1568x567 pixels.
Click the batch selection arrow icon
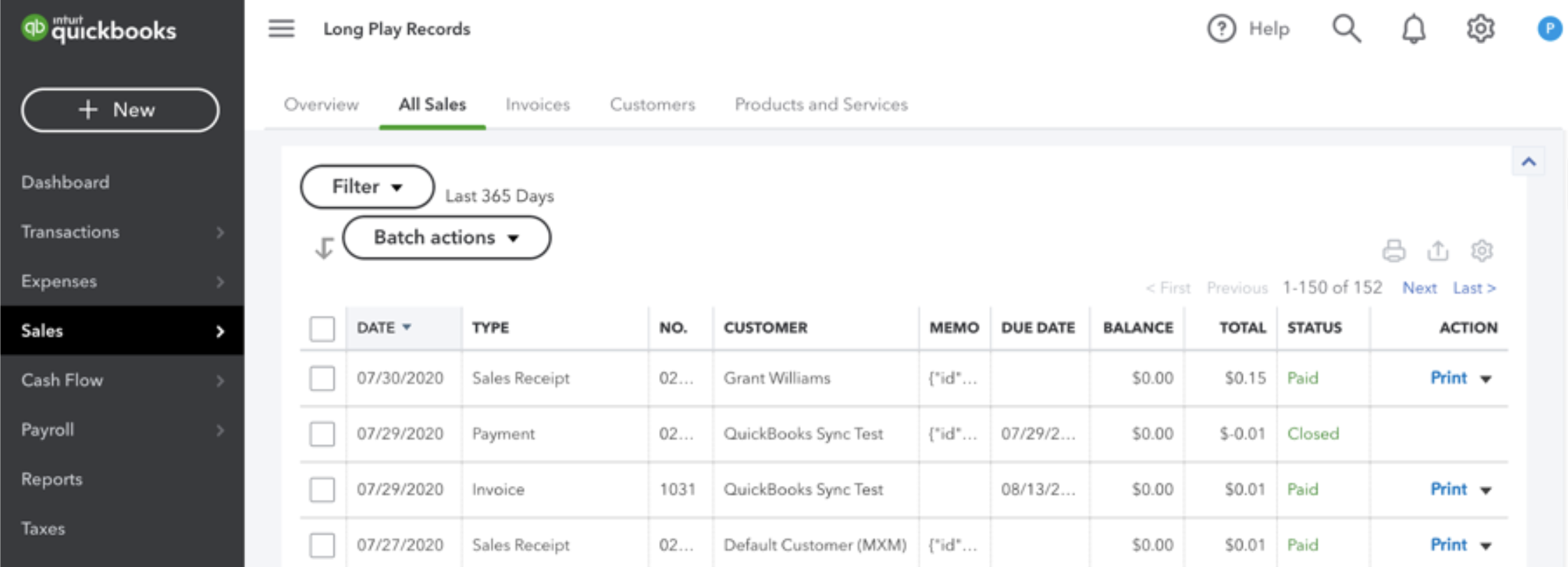[x=324, y=247]
